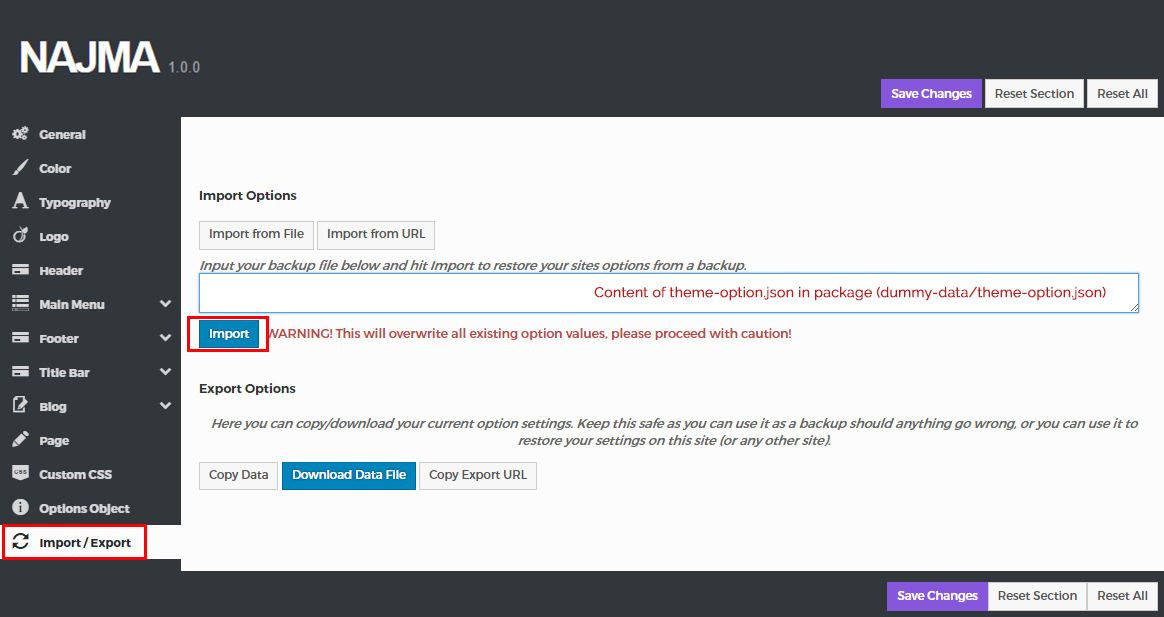This screenshot has height=617, width=1164.
Task: Click the General gears icon in sidebar
Action: pyautogui.click(x=20, y=134)
